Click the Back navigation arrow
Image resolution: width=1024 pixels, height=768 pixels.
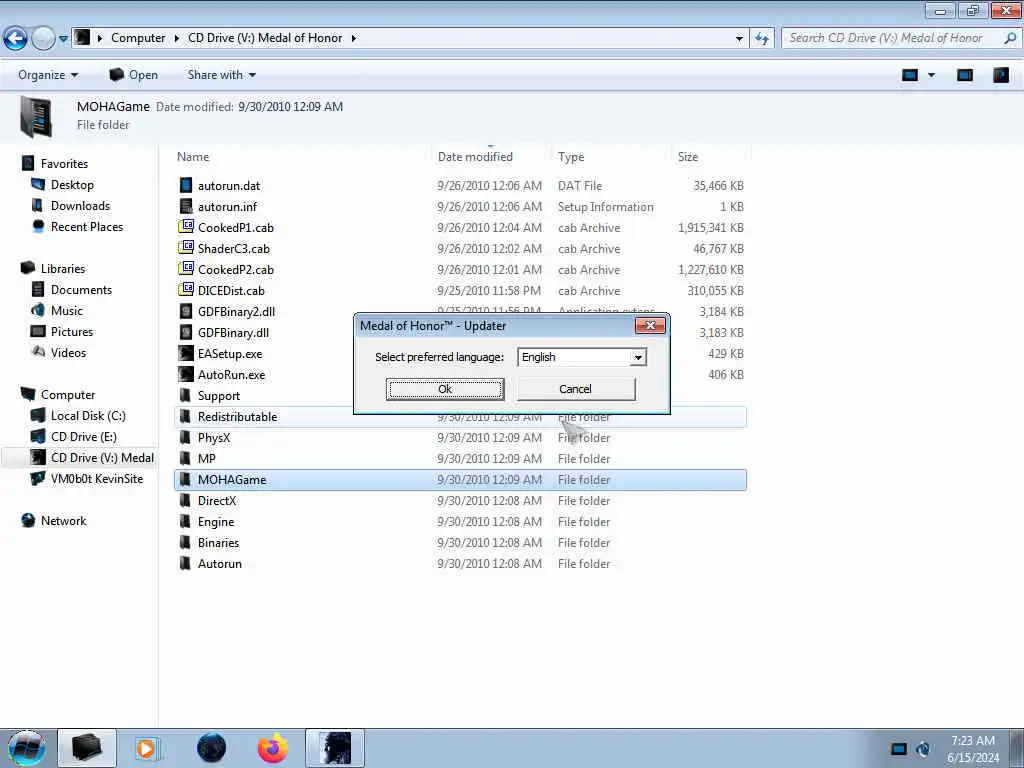coord(16,38)
